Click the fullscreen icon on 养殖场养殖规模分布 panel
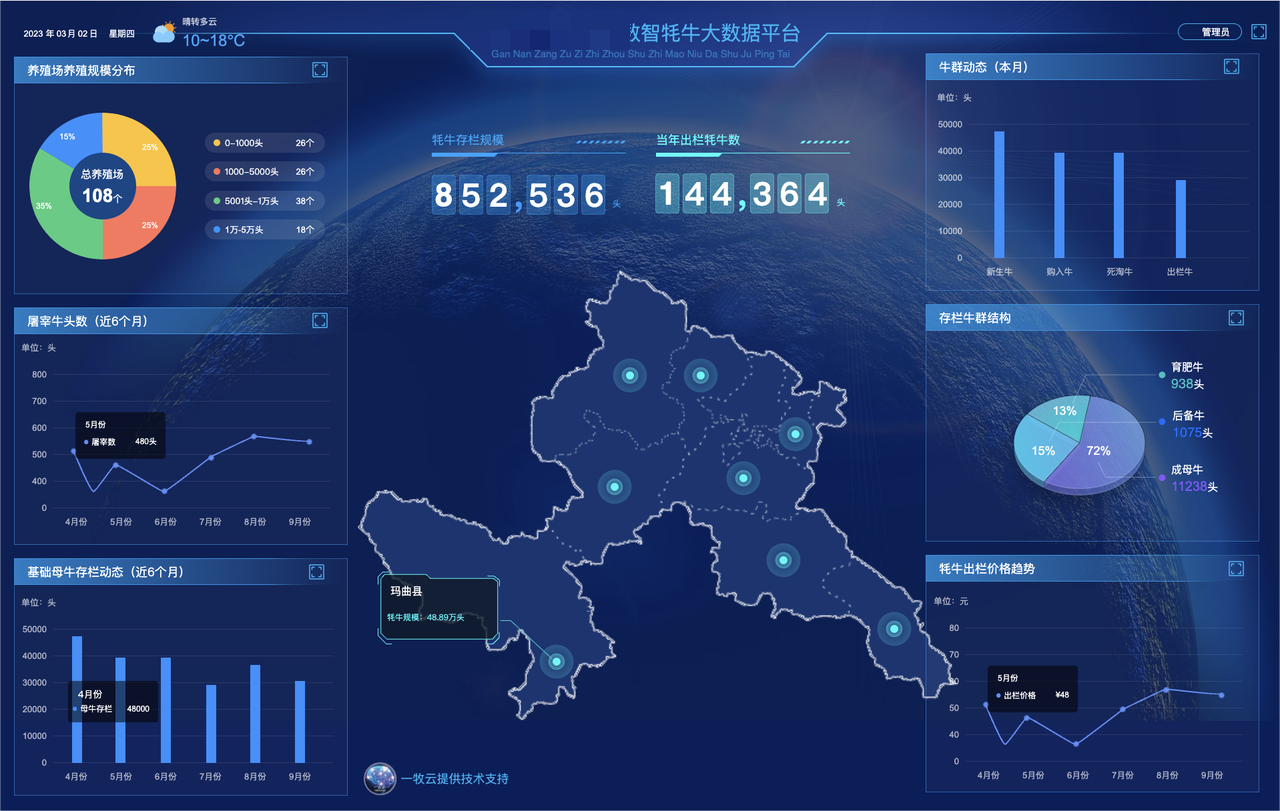Viewport: 1280px width, 811px height. click(320, 69)
